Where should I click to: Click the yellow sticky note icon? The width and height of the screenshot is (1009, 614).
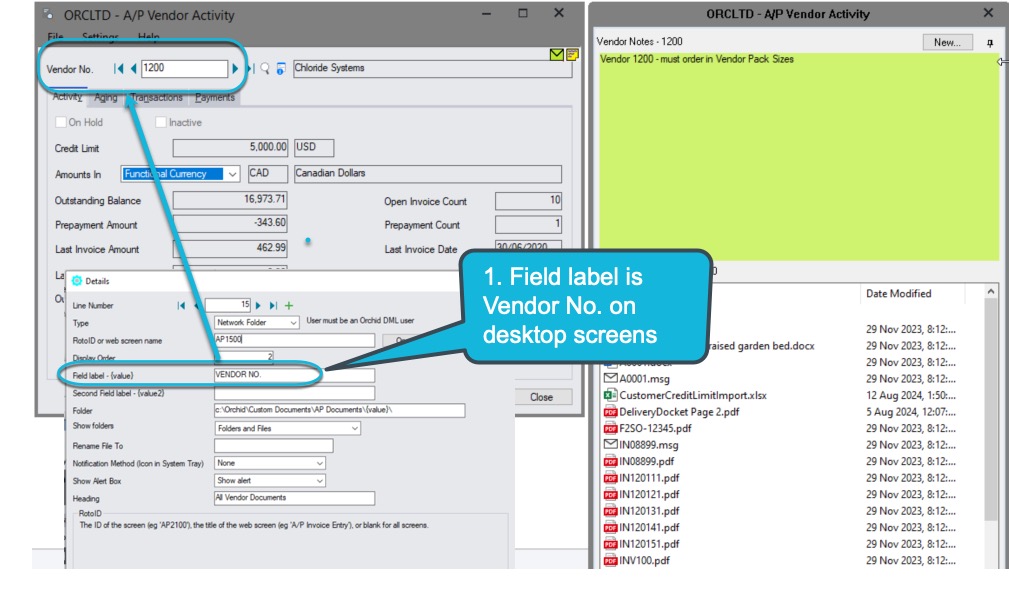[x=572, y=54]
